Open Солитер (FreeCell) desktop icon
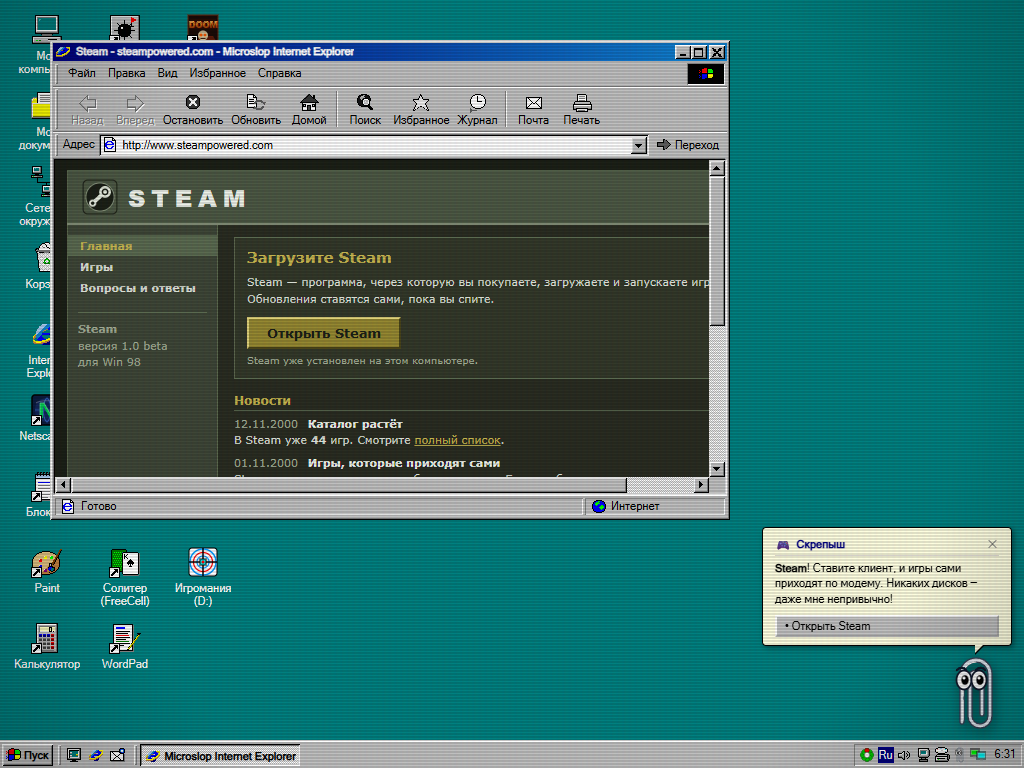 click(x=125, y=579)
